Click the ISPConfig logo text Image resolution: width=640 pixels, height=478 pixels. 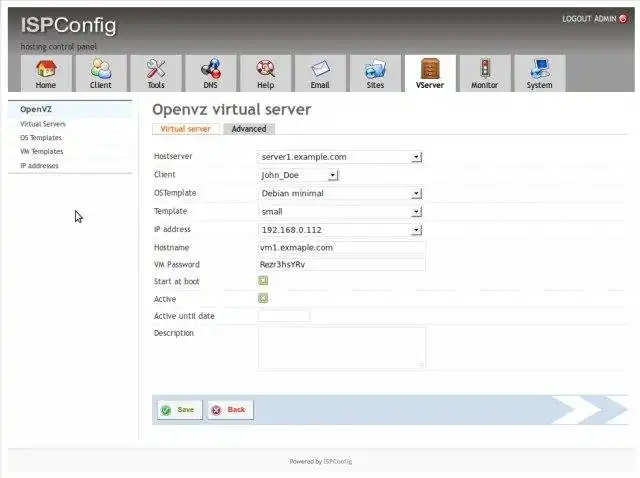pos(69,25)
